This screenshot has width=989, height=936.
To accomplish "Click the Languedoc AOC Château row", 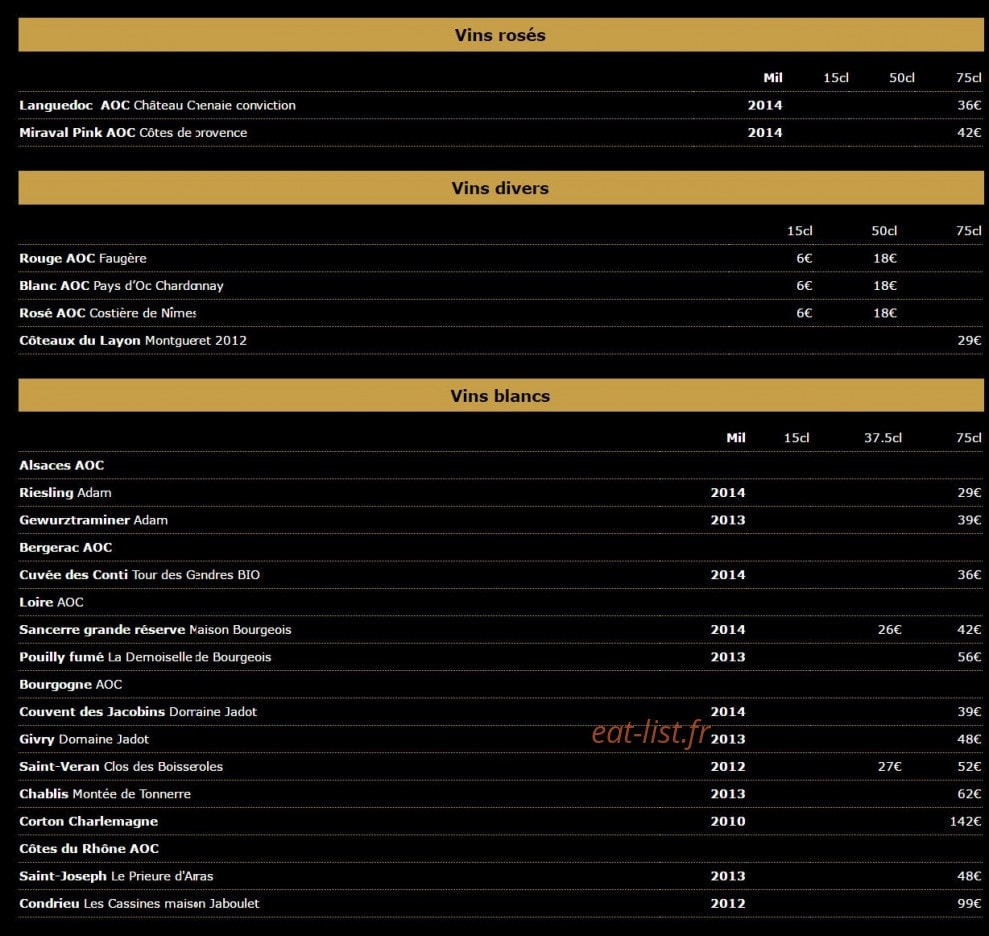I will [x=501, y=105].
